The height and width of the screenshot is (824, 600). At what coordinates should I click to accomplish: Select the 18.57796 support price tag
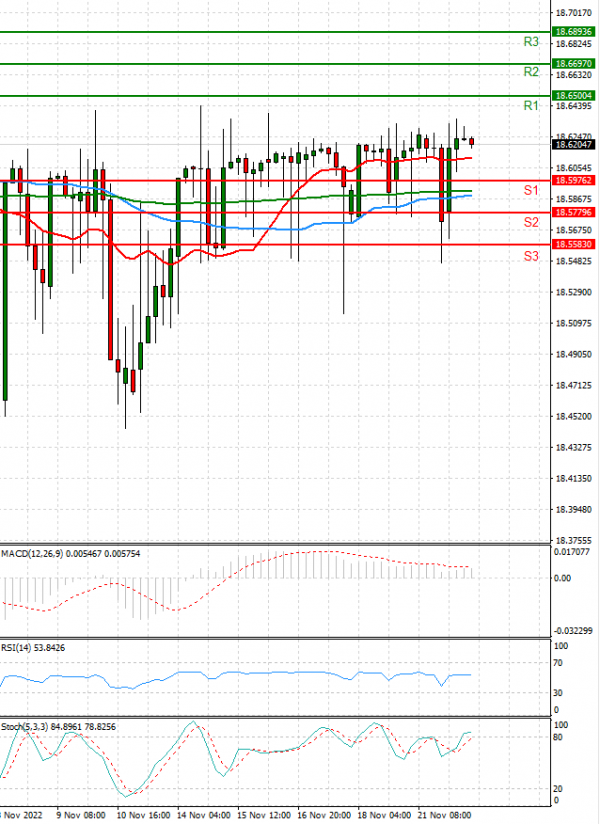573,212
